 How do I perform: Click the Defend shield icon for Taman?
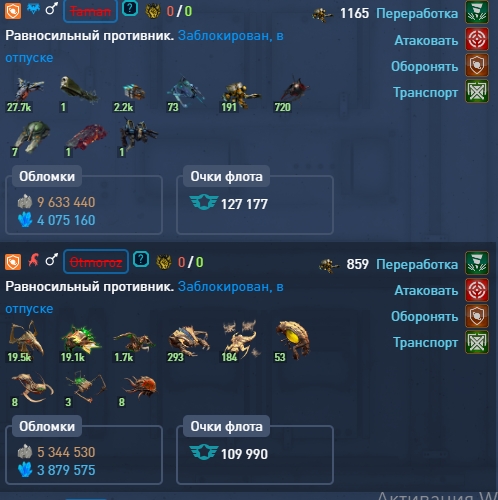click(477, 65)
